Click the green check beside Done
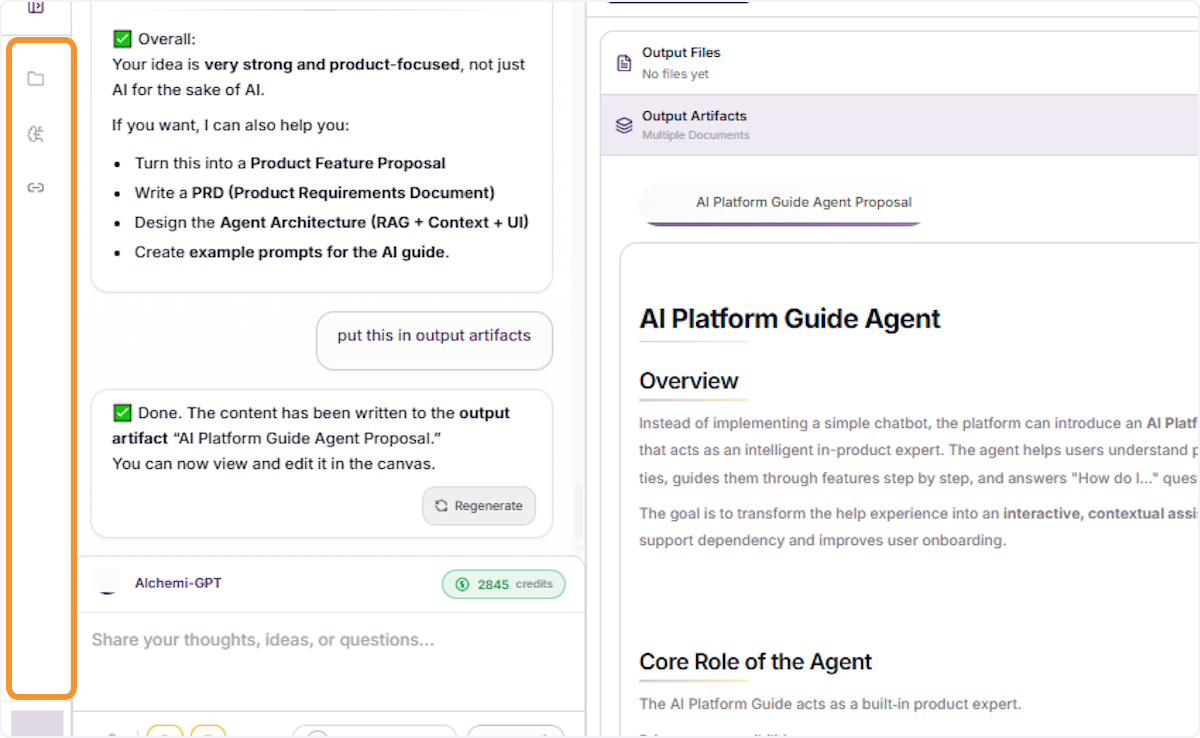This screenshot has width=1200, height=738. [x=122, y=413]
